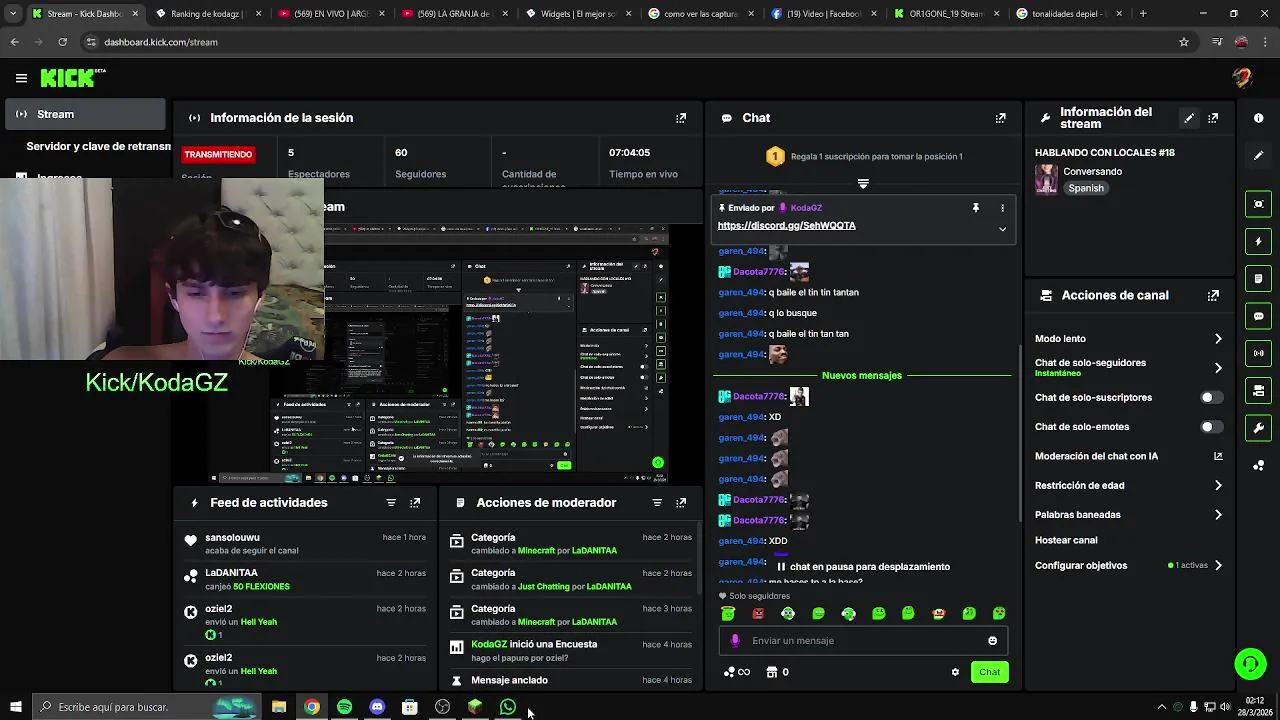Unpin the pinned Discord message

click(975, 208)
